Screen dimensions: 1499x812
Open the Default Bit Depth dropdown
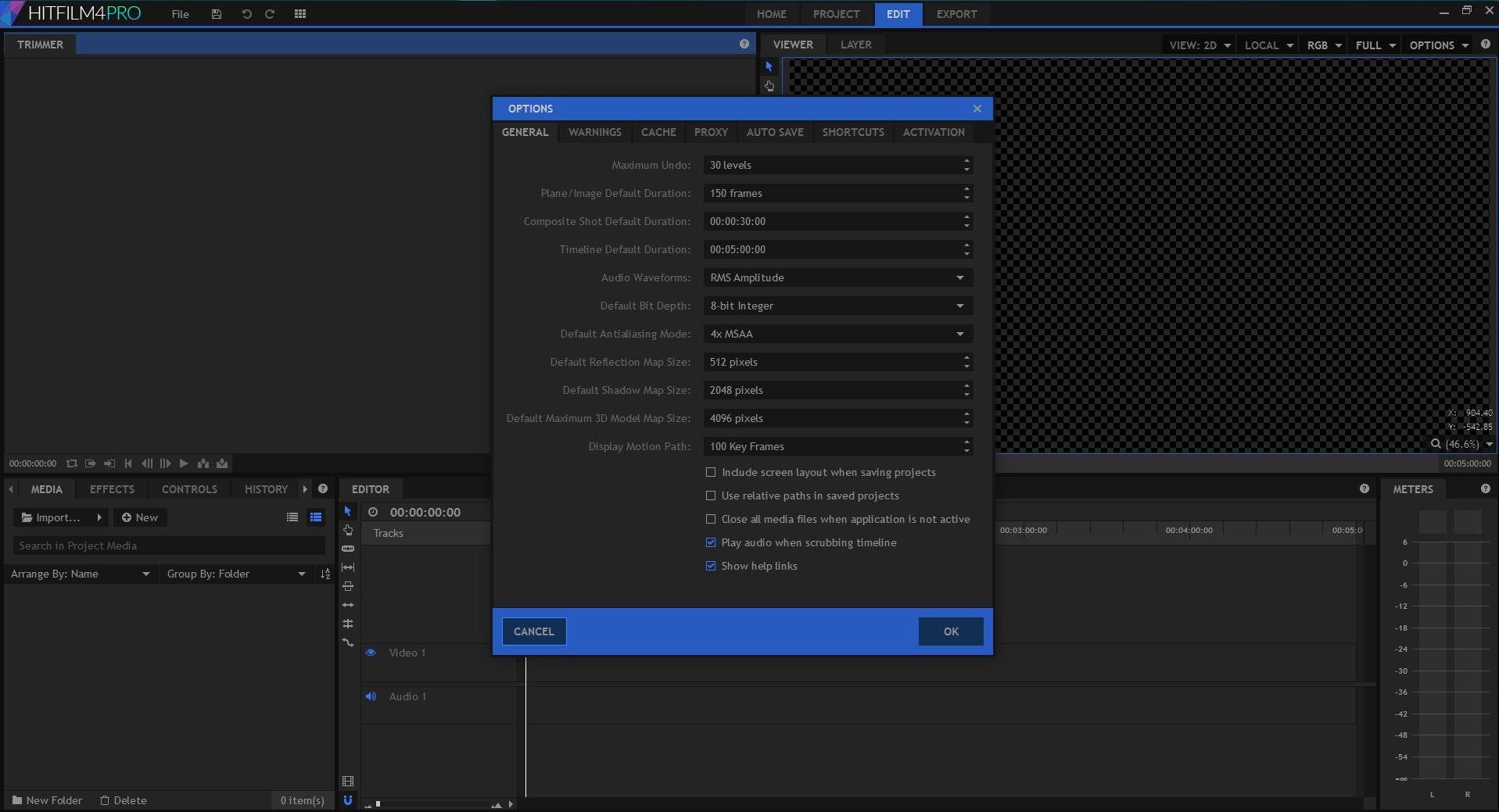(838, 306)
